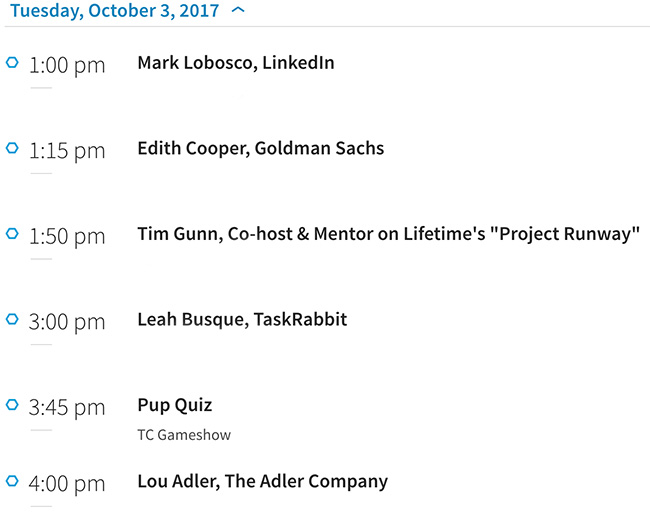
Task: Click the hexagon marker beside 1:50 pm
Action: (12, 233)
